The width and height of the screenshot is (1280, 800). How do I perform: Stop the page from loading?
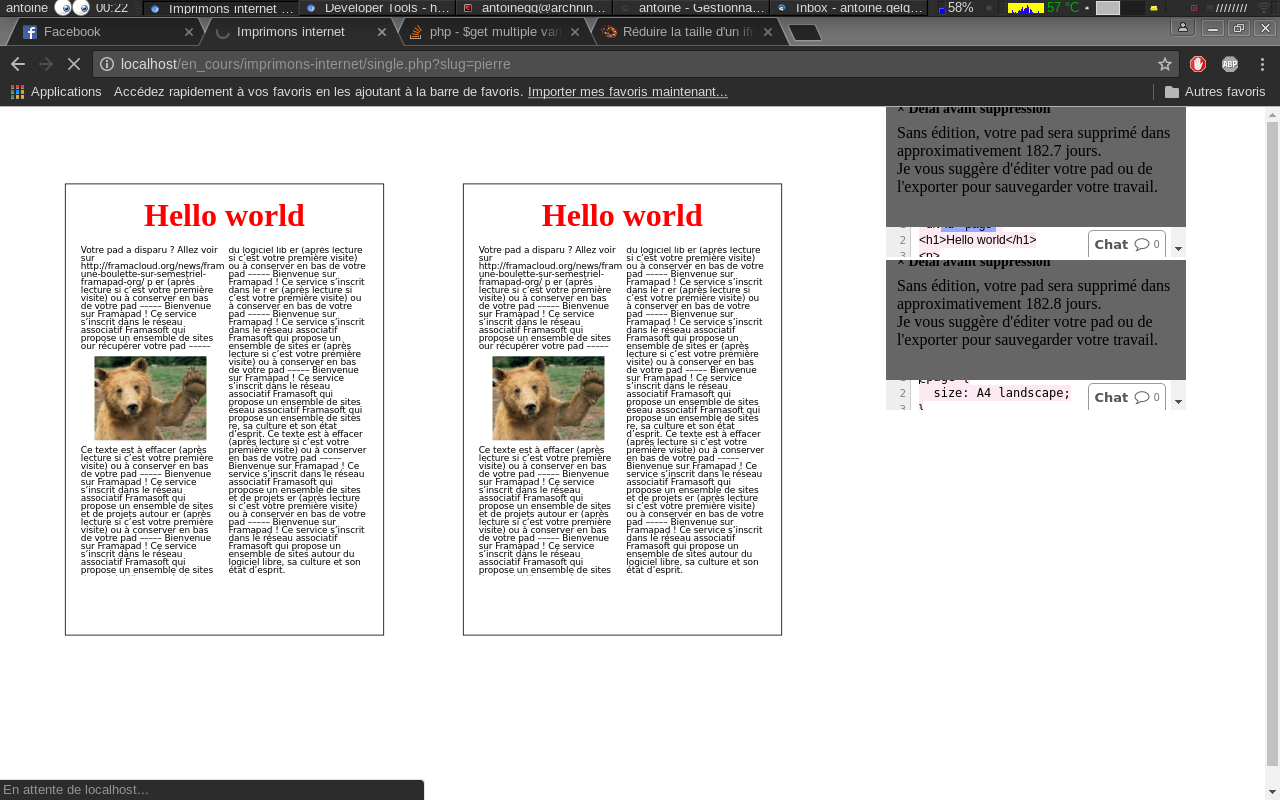pyautogui.click(x=73, y=64)
